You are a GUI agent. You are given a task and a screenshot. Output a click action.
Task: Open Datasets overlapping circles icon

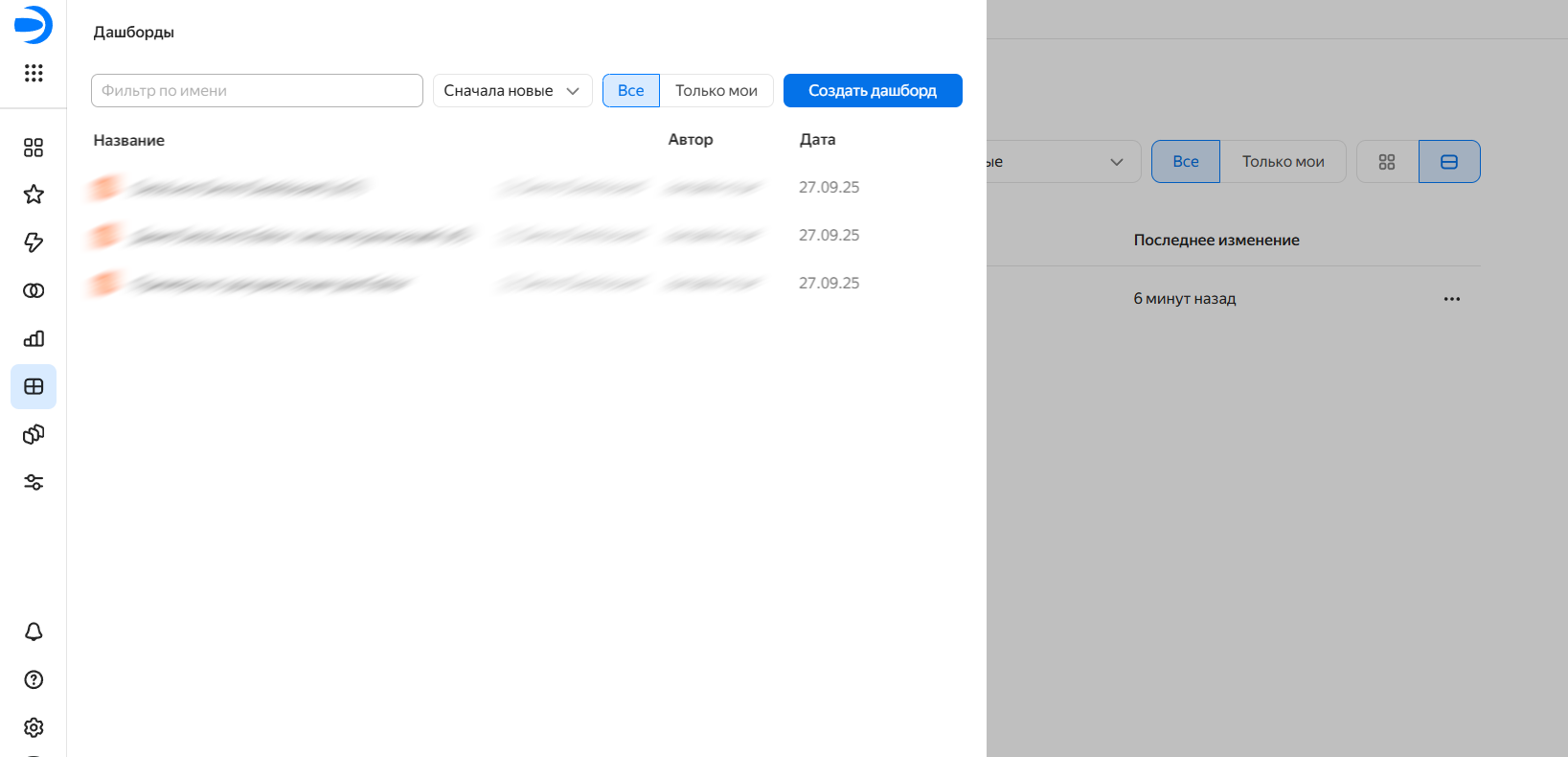pyautogui.click(x=34, y=290)
